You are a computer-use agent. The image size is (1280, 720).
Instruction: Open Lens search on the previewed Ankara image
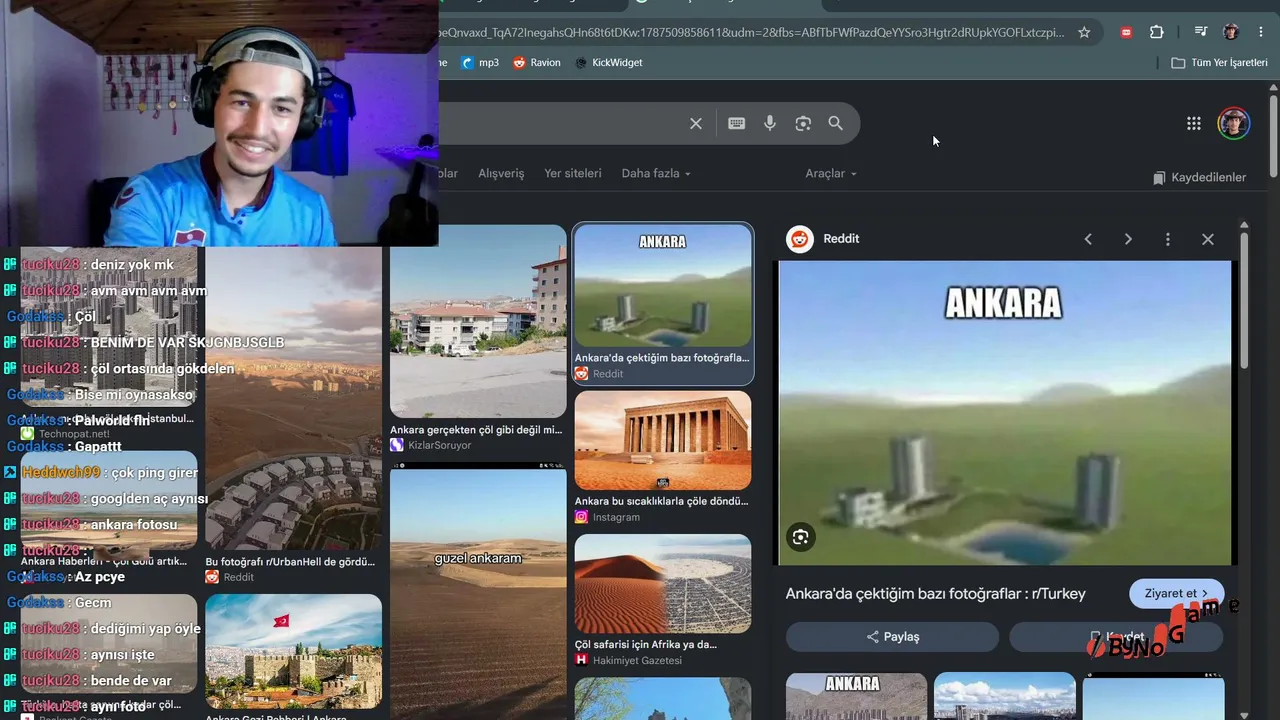tap(800, 537)
